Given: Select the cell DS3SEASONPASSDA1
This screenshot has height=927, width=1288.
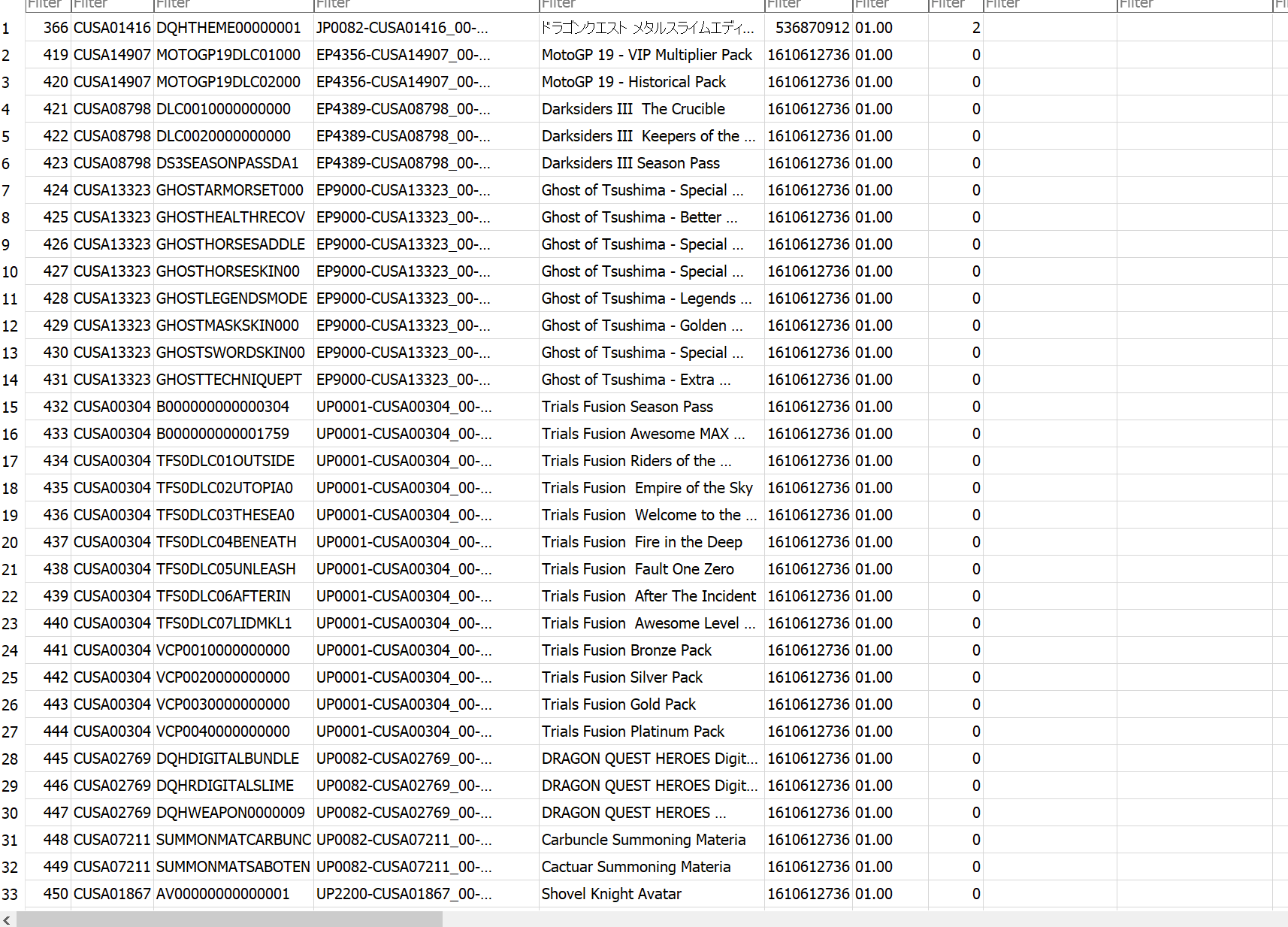Looking at the screenshot, I should (234, 163).
